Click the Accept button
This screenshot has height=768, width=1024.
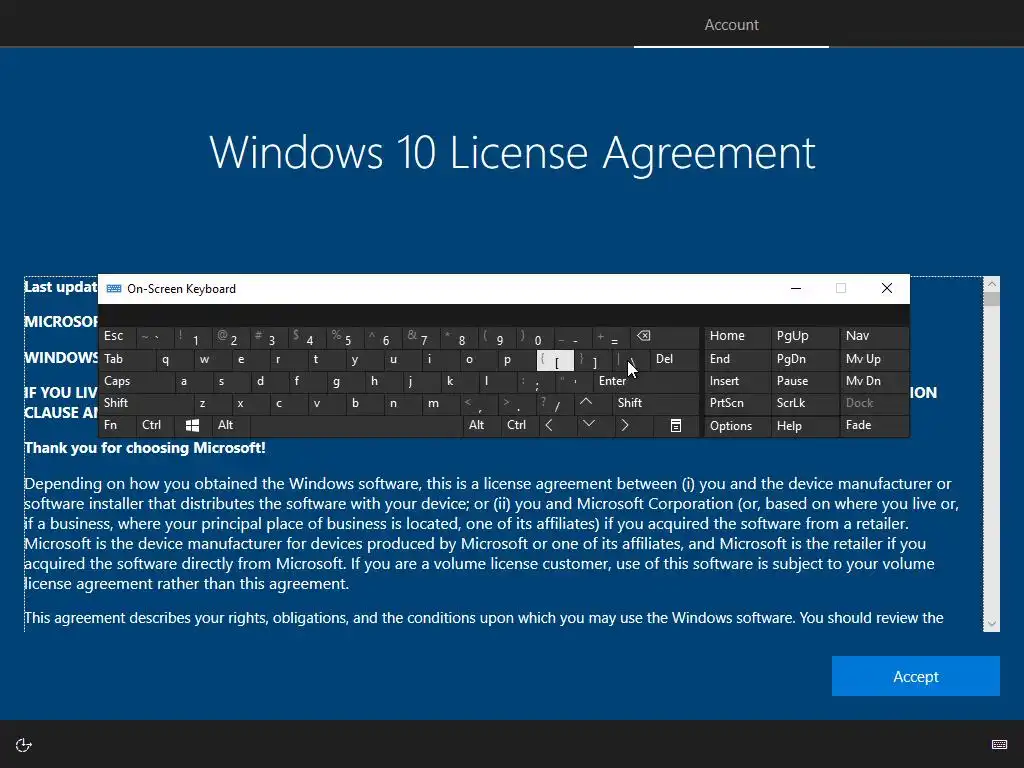click(x=915, y=676)
